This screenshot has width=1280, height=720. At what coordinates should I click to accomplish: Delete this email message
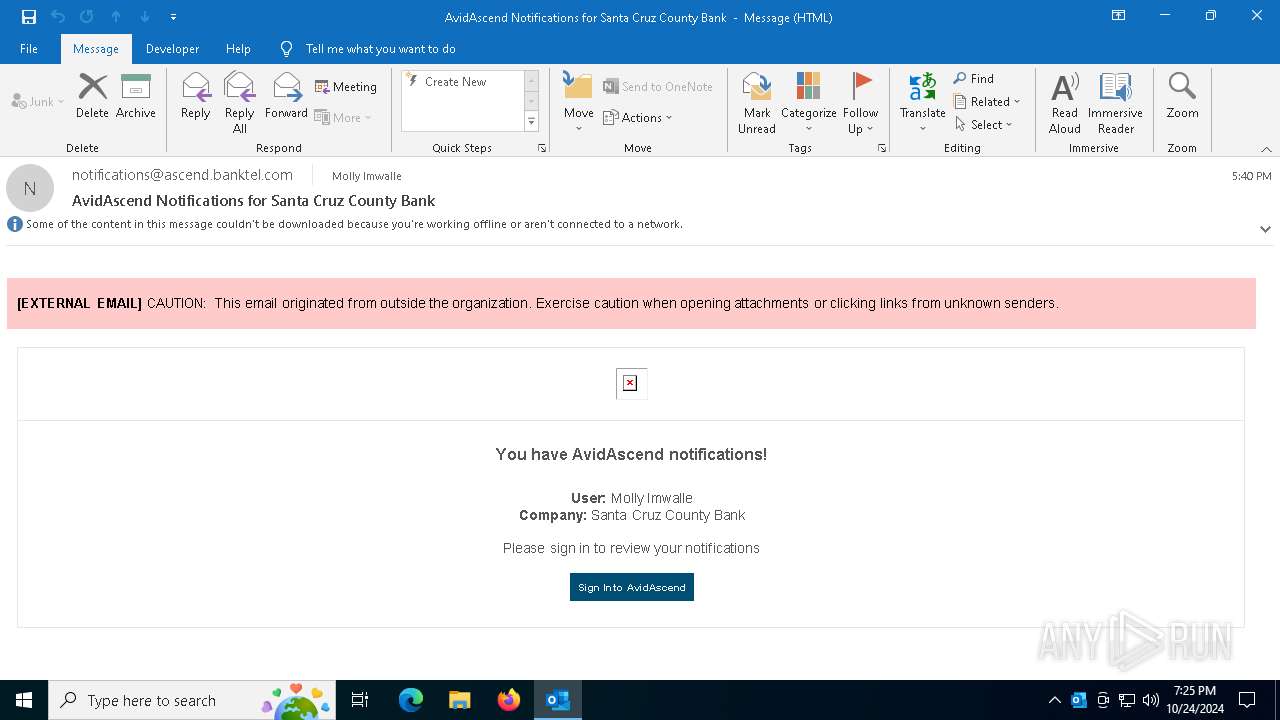tap(92, 96)
